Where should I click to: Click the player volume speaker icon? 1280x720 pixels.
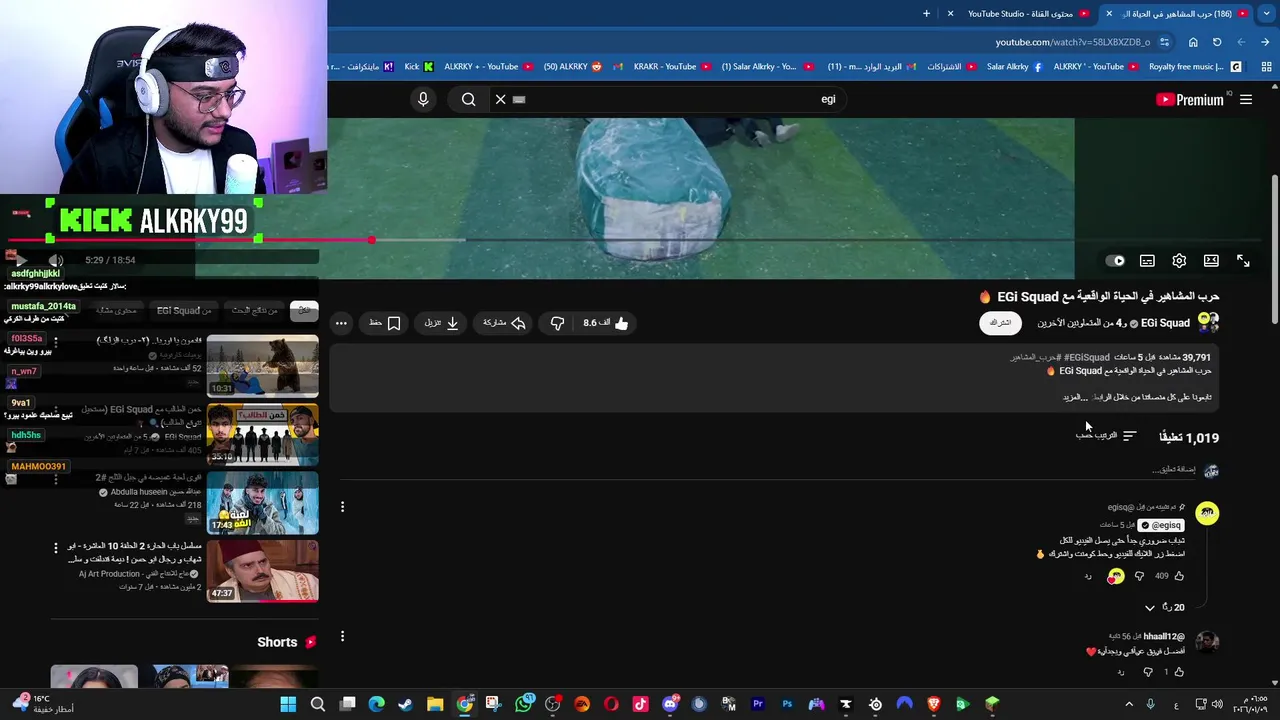(56, 260)
